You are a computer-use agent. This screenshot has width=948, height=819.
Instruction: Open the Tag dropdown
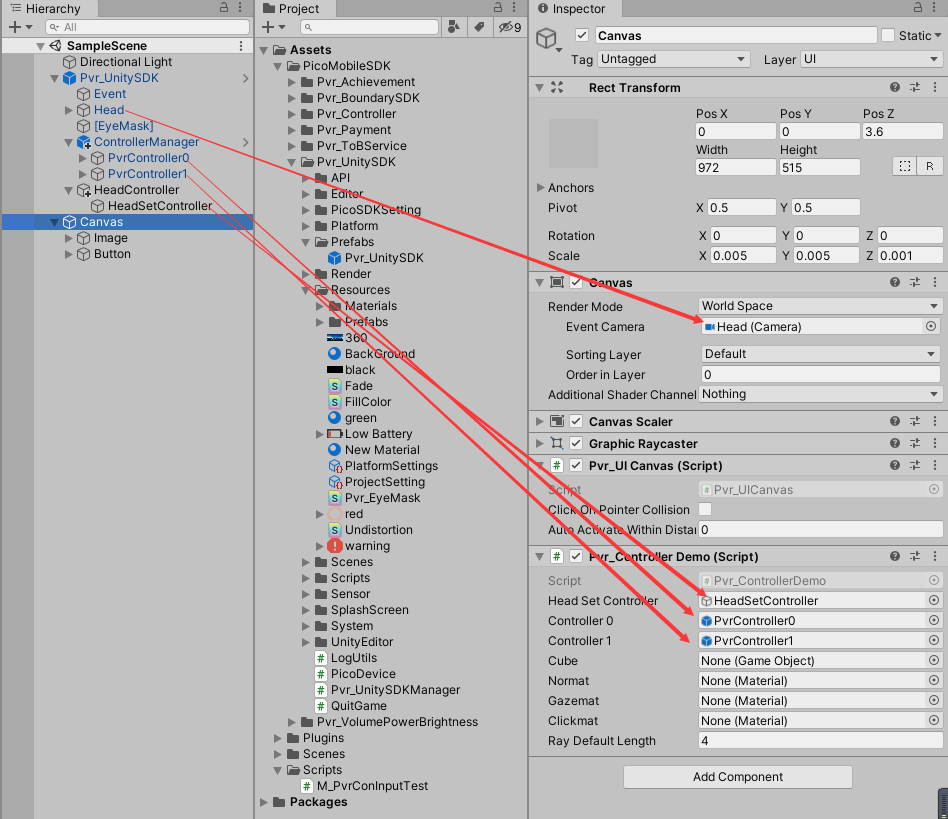click(x=673, y=59)
